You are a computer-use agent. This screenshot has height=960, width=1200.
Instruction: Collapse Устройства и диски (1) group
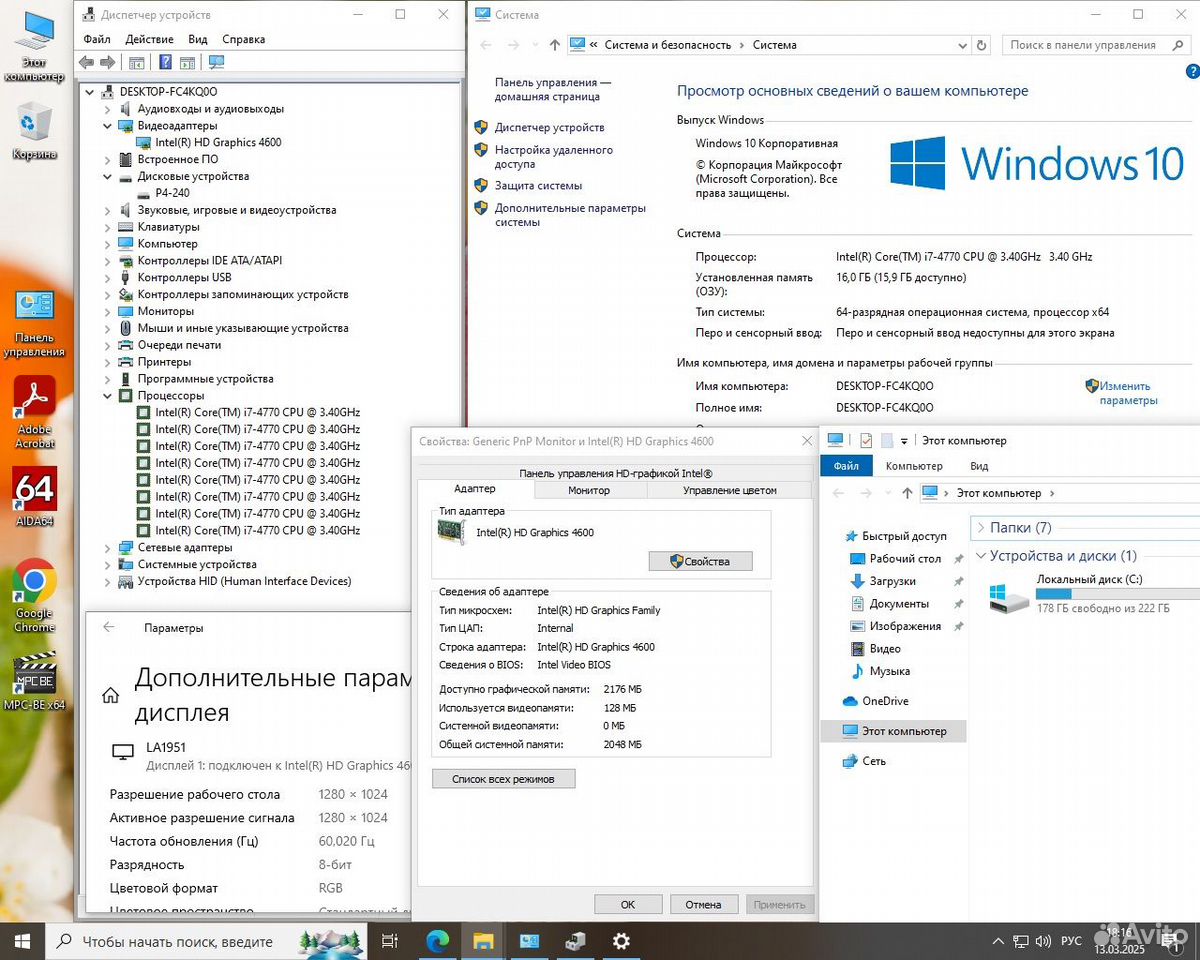click(x=981, y=556)
